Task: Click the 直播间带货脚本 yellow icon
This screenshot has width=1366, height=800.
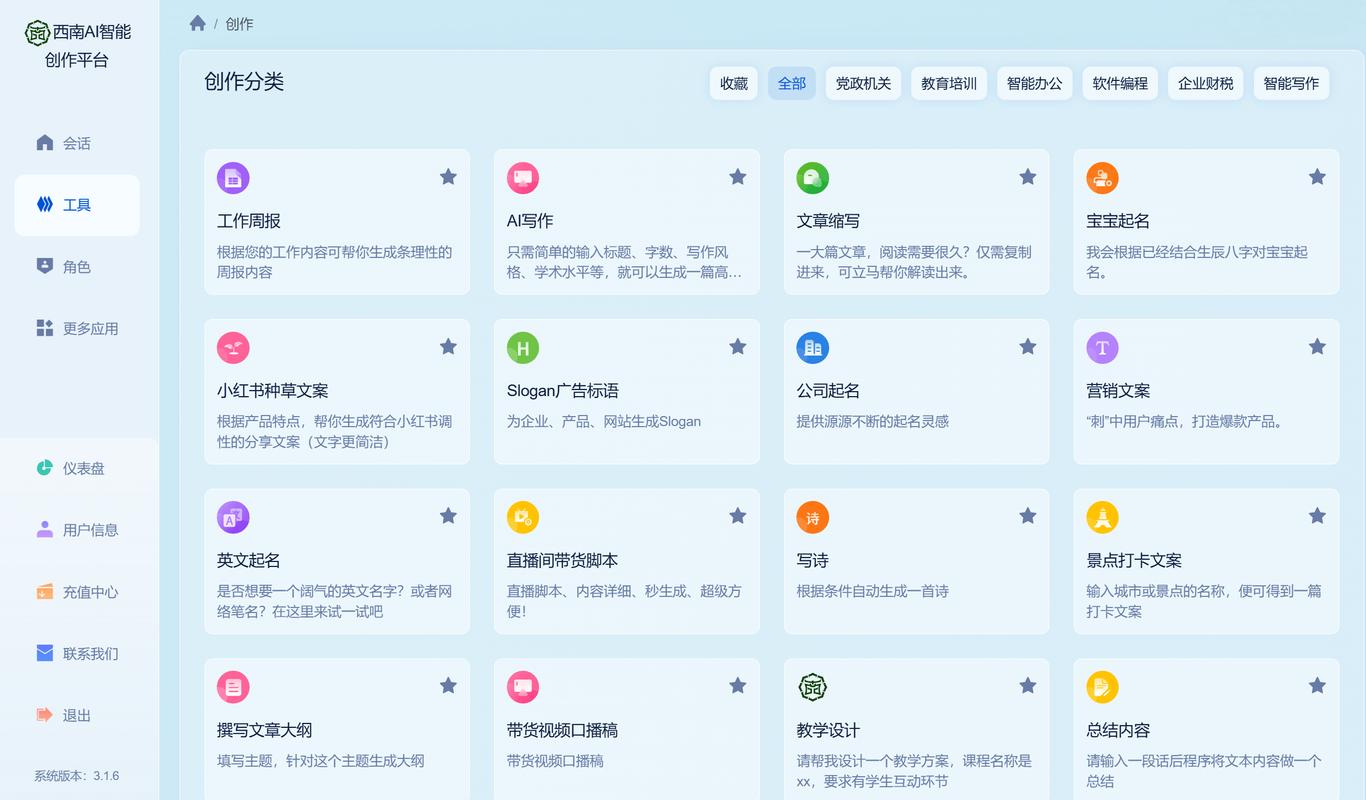Action: tap(523, 518)
